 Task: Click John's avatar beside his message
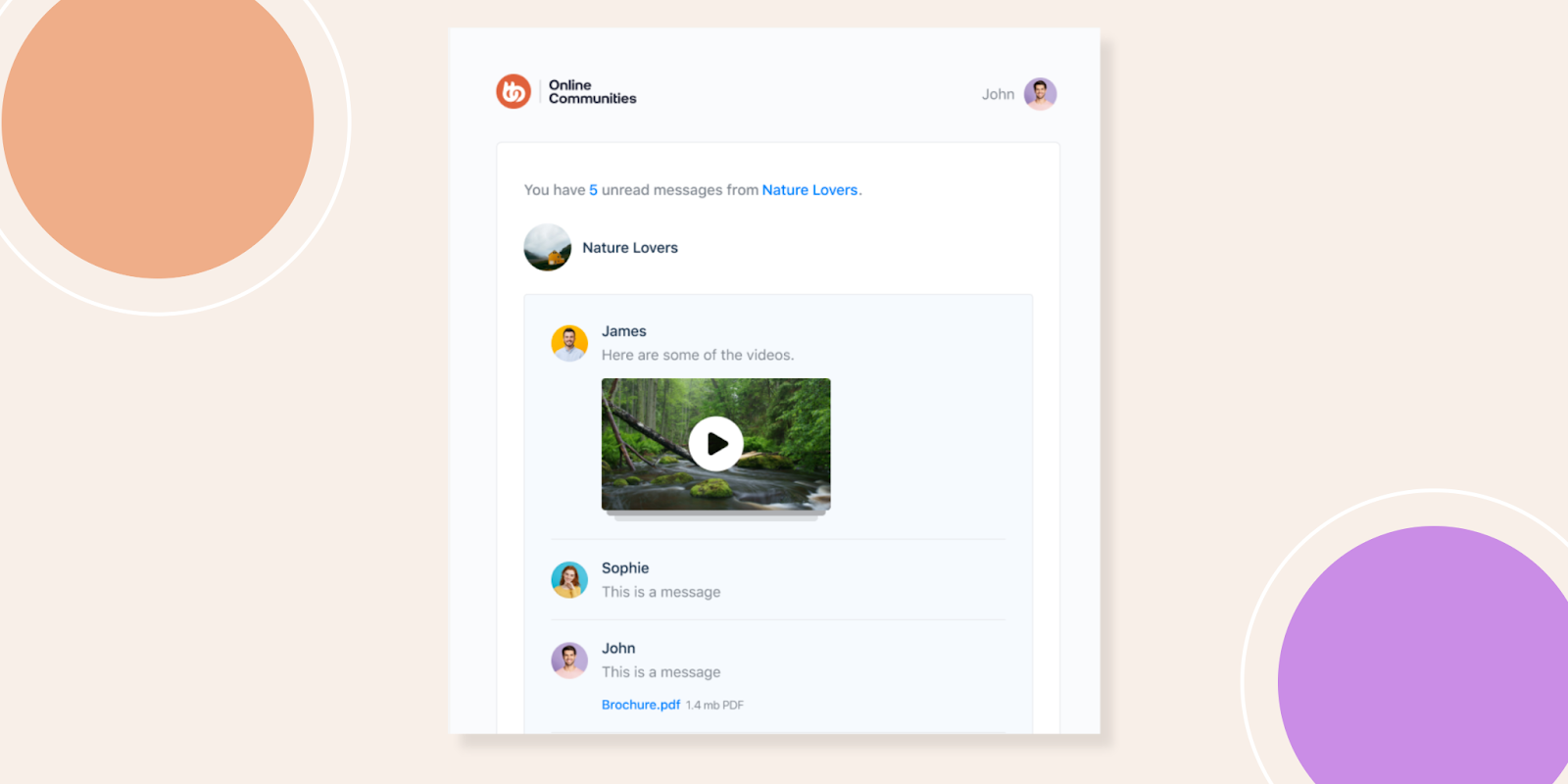[x=569, y=661]
